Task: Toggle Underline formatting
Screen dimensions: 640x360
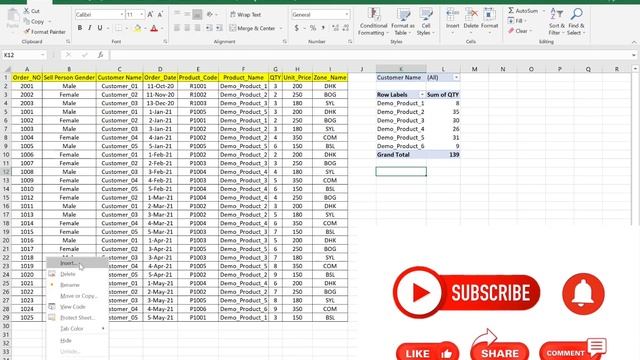Action: click(x=100, y=28)
